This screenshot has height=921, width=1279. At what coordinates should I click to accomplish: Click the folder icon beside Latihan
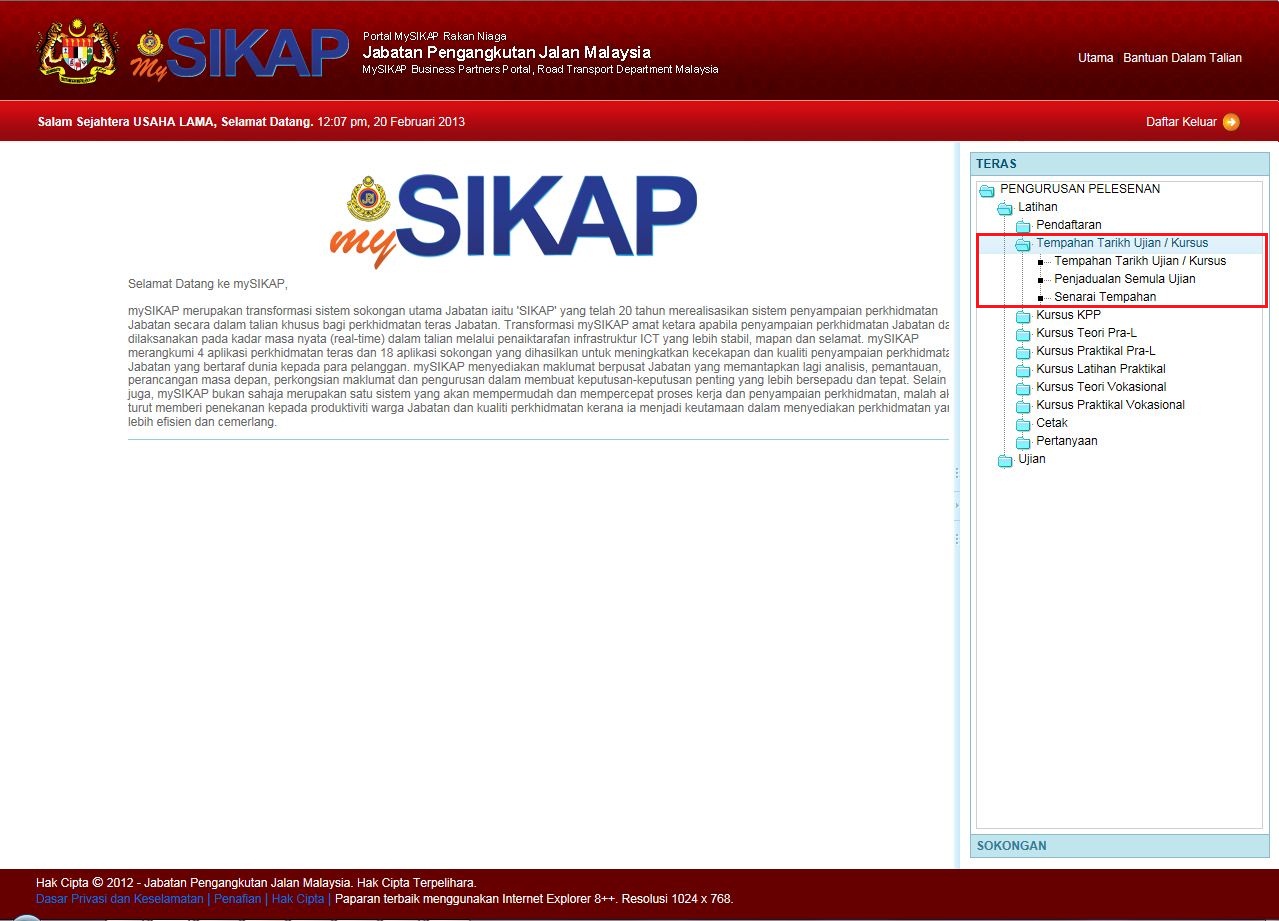(1005, 208)
